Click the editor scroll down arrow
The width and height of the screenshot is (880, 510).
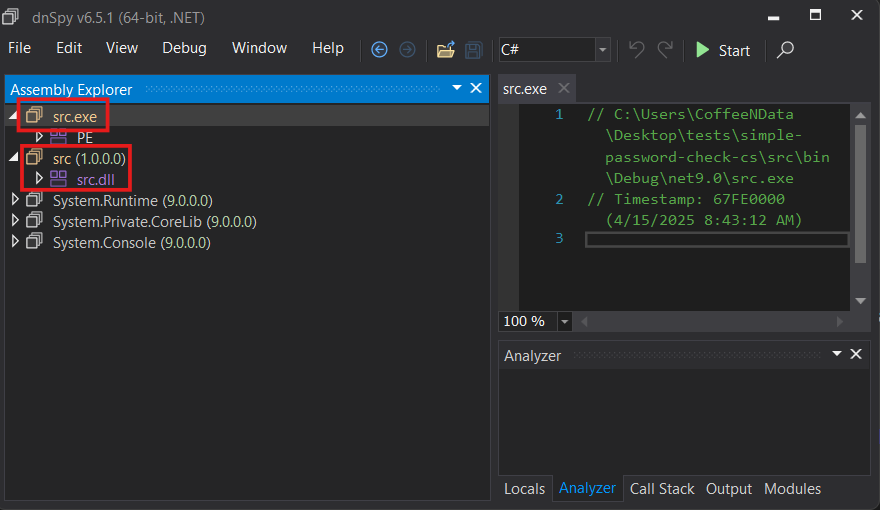[860, 301]
